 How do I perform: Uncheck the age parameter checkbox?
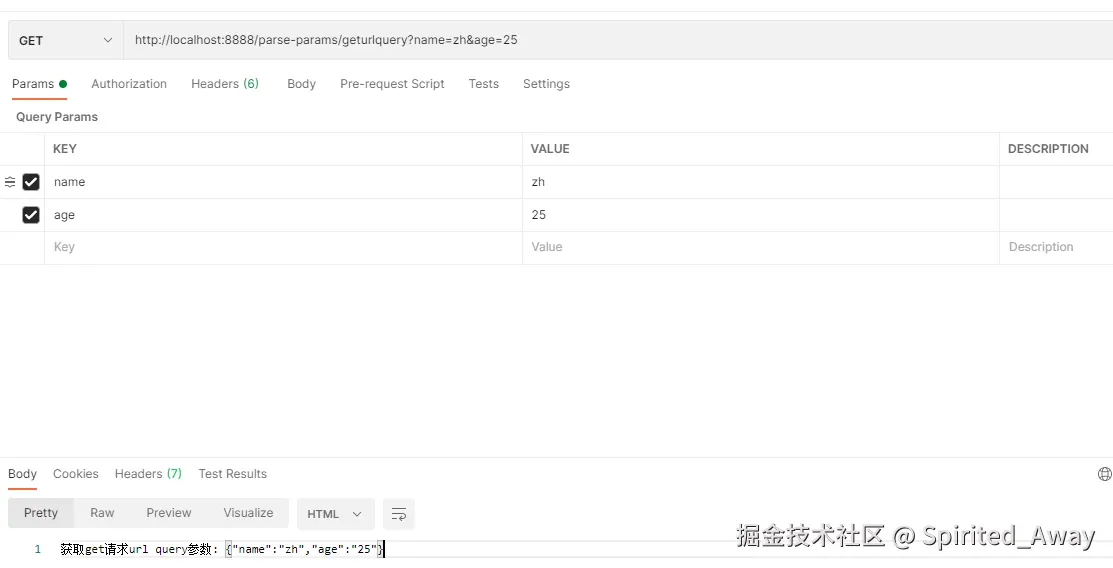pyautogui.click(x=31, y=214)
